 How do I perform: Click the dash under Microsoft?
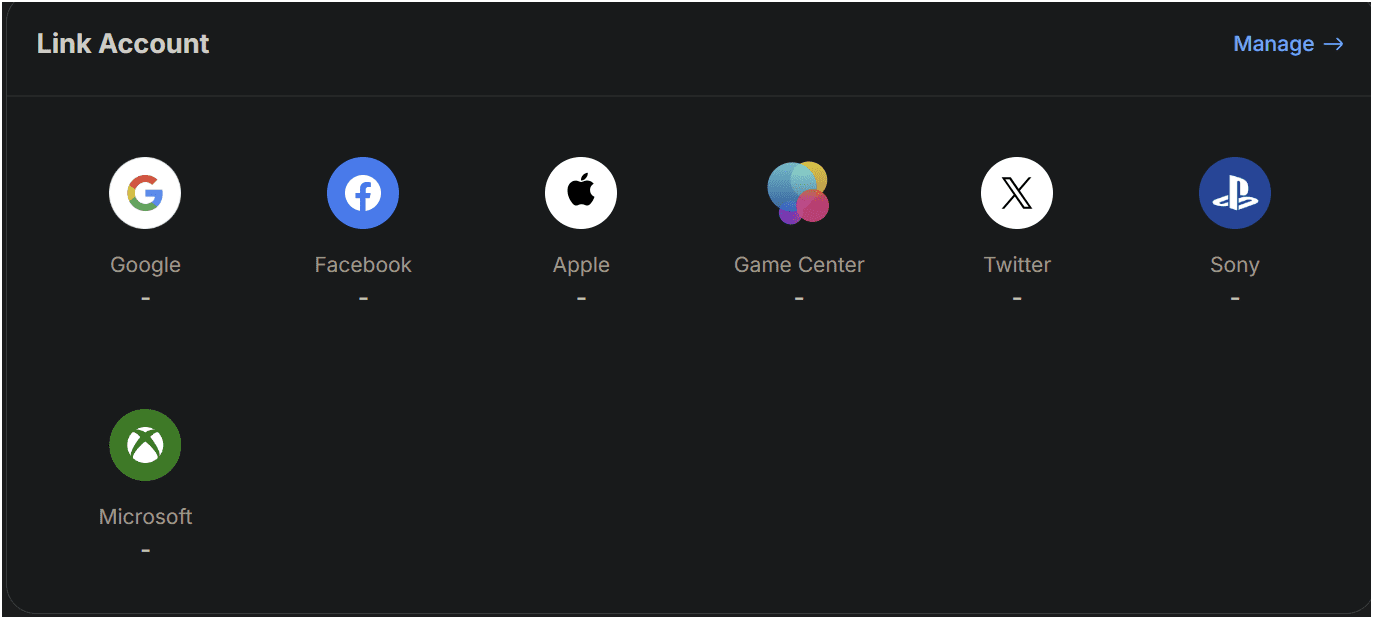145,549
